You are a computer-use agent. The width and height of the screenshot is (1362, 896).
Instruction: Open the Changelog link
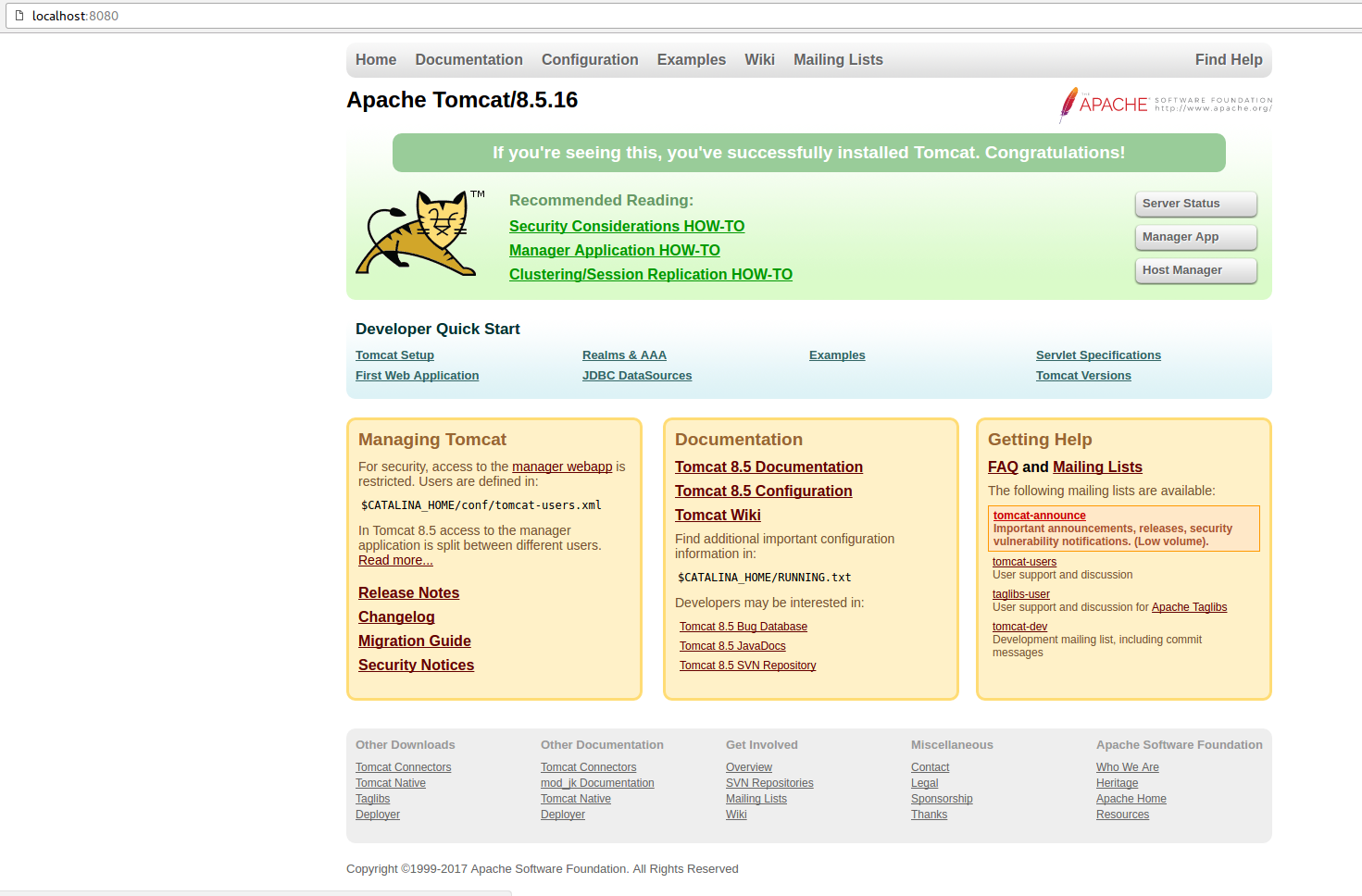click(x=396, y=617)
